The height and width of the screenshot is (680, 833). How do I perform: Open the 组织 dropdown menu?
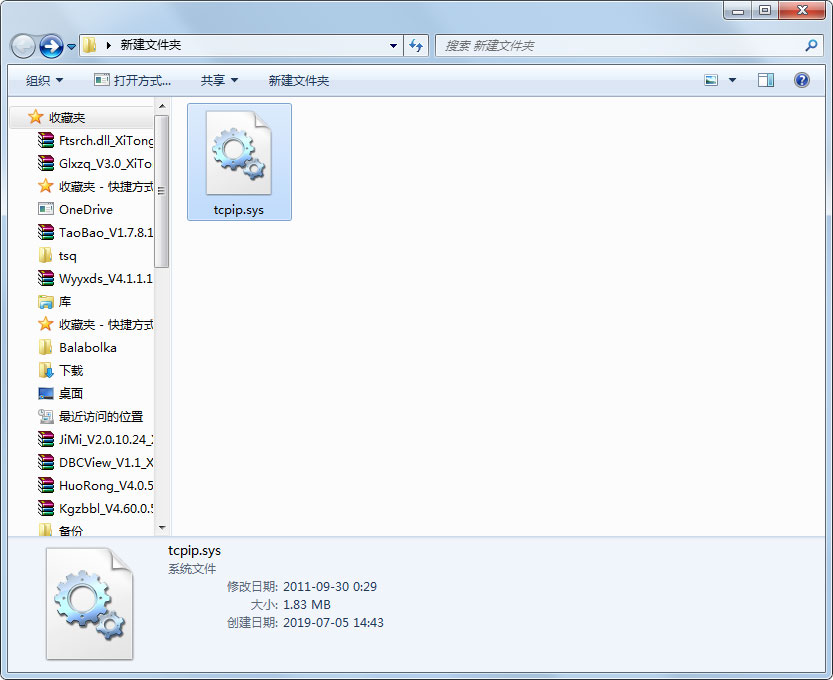(x=43, y=80)
